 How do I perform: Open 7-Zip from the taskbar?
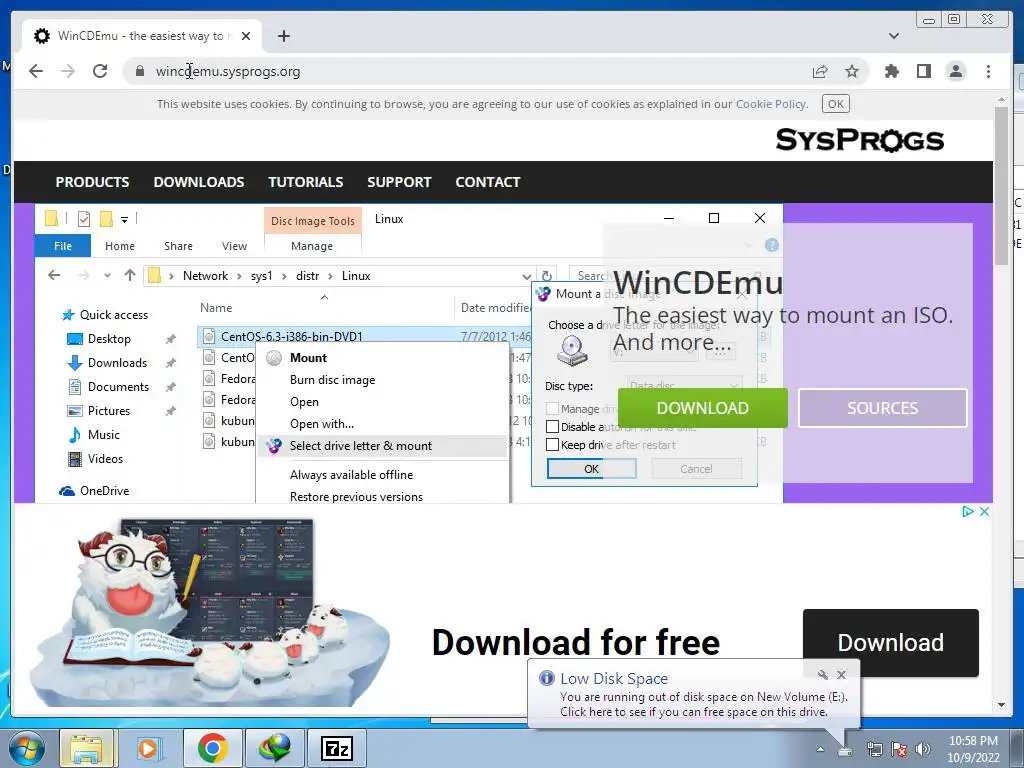[337, 748]
